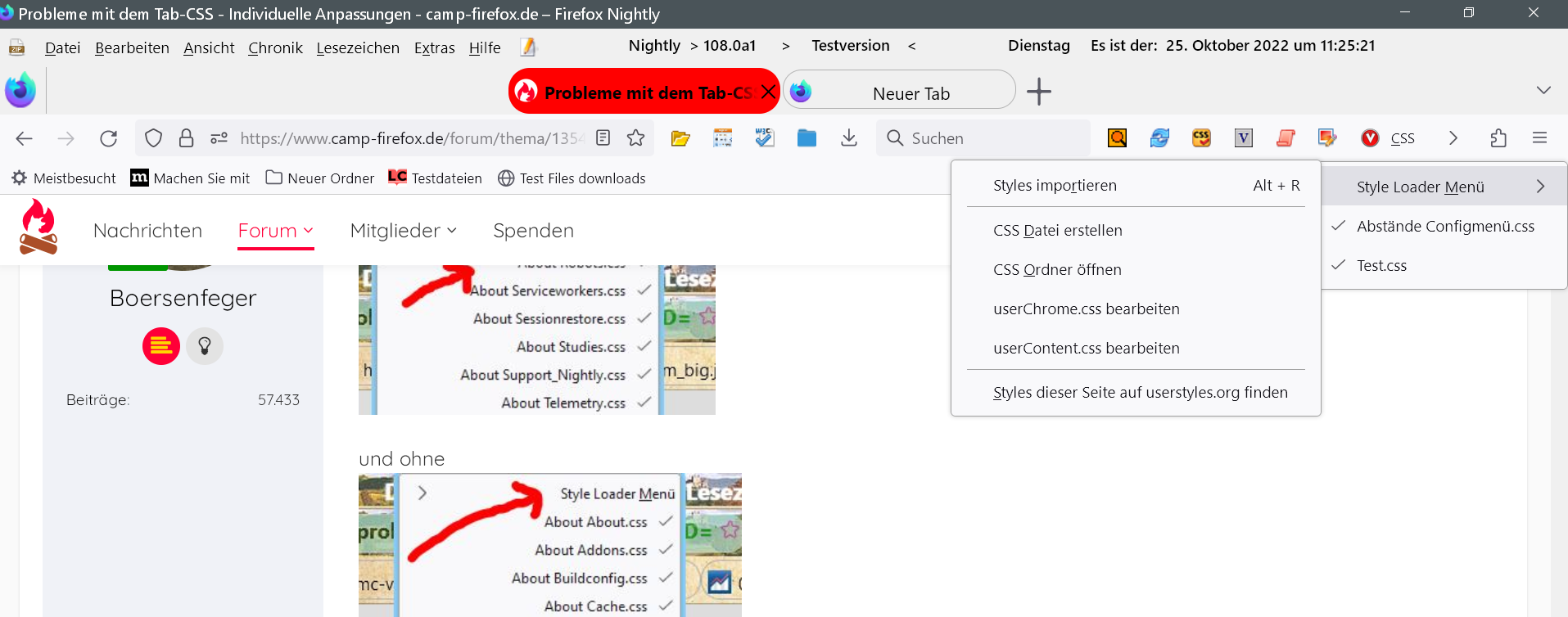
Task: Open tracking protection shield panel
Action: pyautogui.click(x=153, y=138)
